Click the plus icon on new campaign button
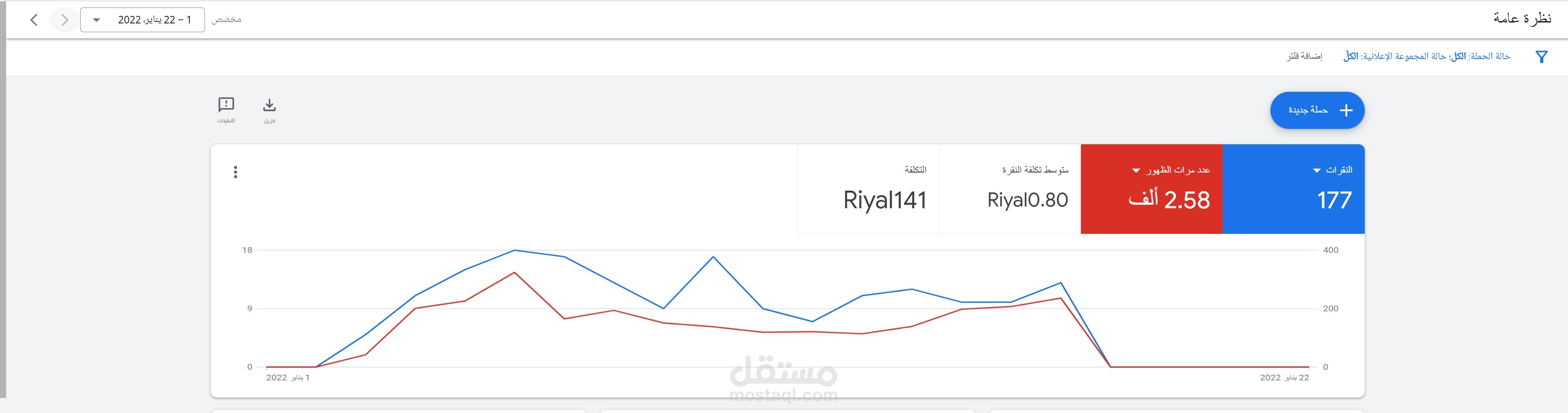 1346,110
